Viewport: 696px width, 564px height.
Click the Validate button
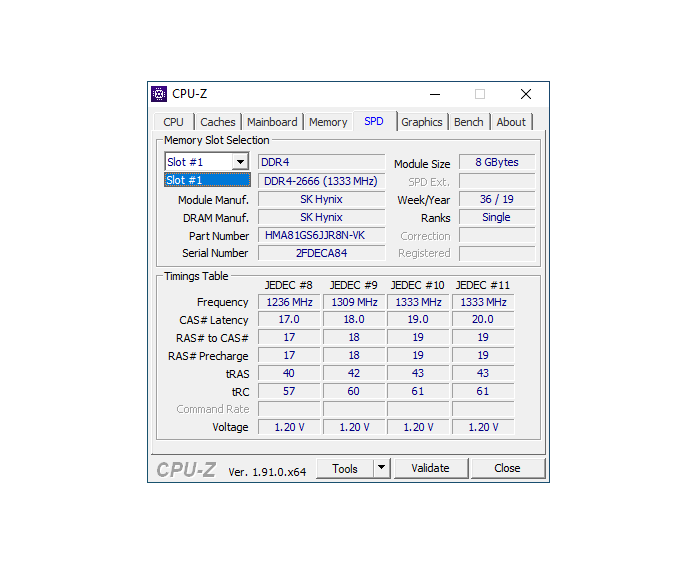tap(431, 469)
